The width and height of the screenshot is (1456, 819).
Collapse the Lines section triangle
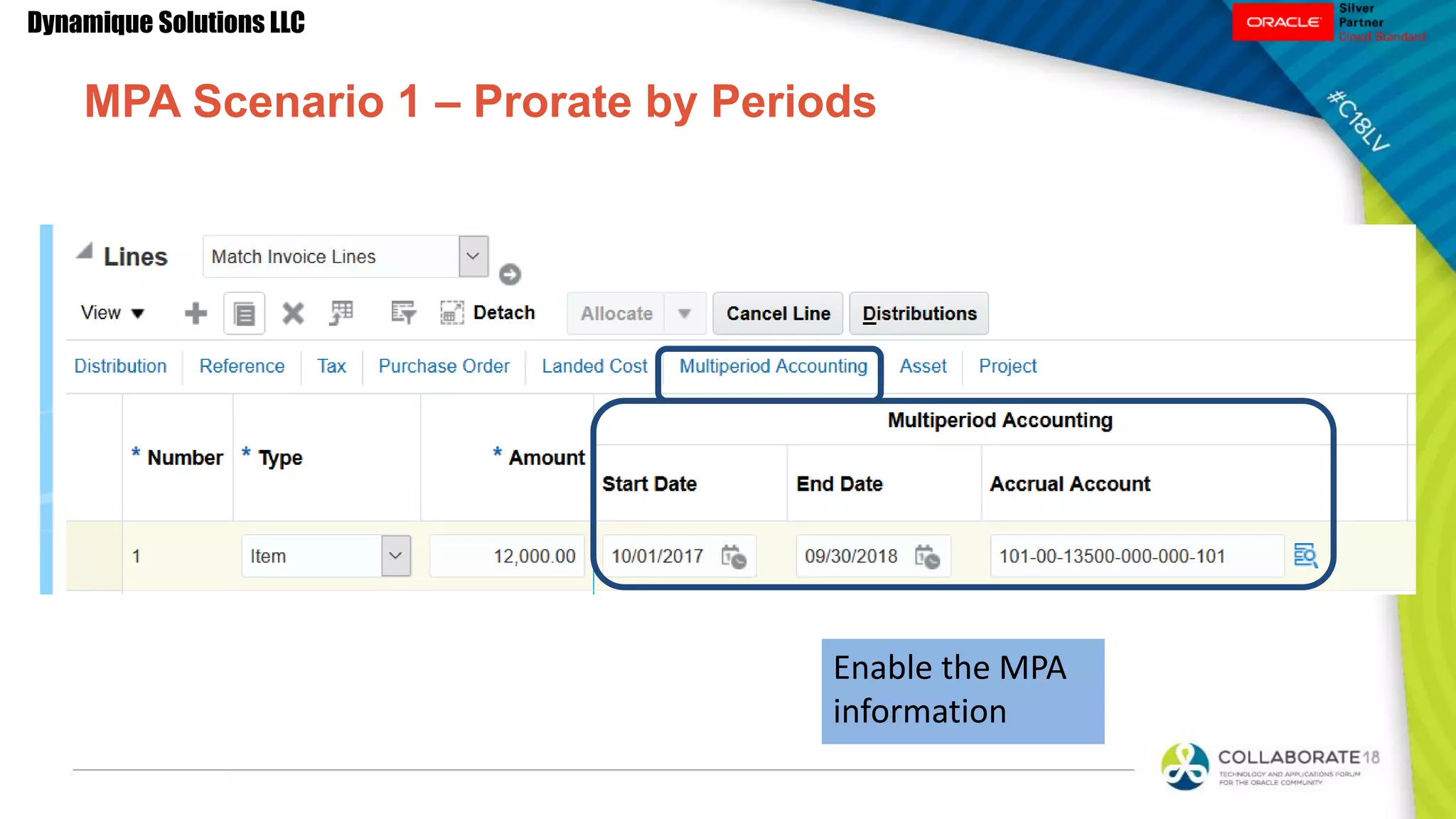[x=85, y=251]
